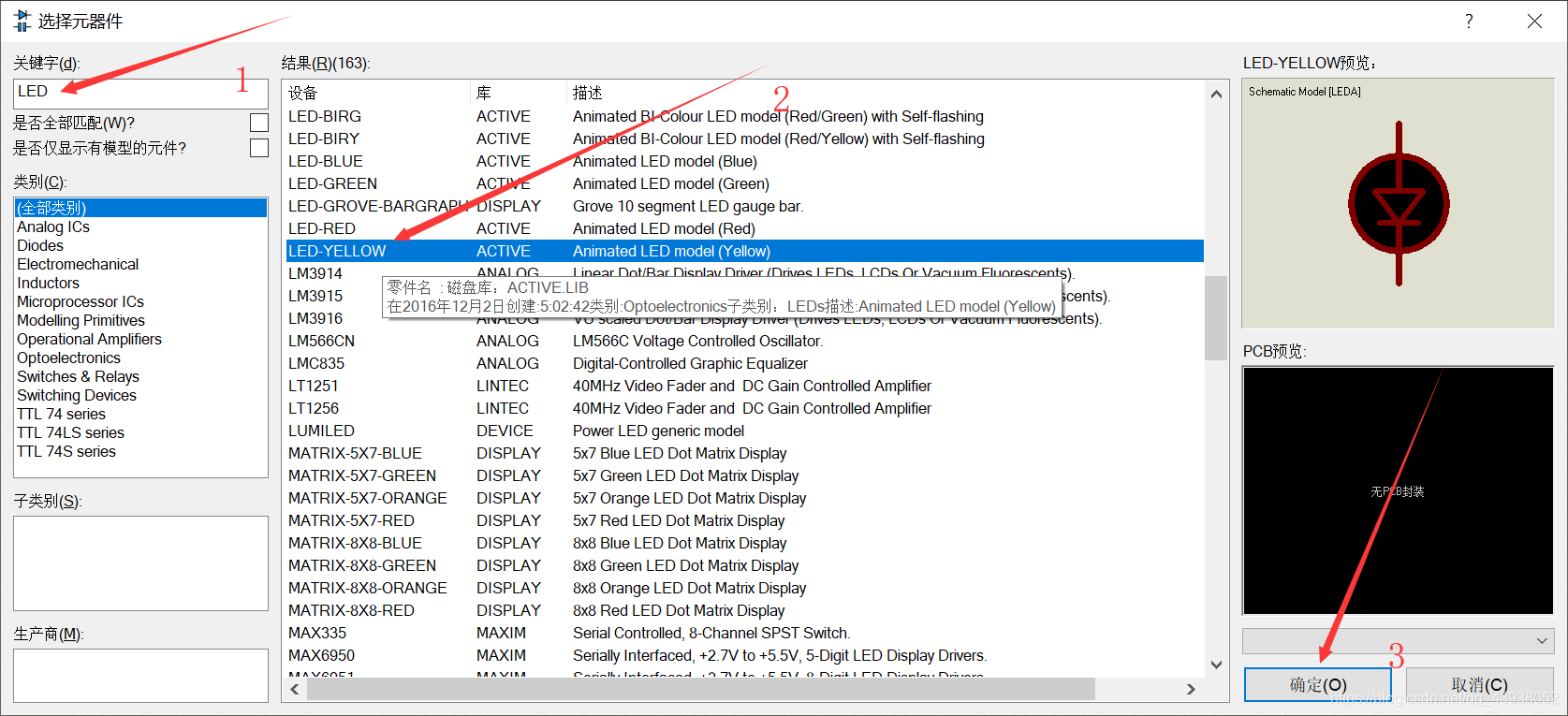Toggle show only parts with models checkbox
The image size is (1568, 716).
tap(259, 148)
